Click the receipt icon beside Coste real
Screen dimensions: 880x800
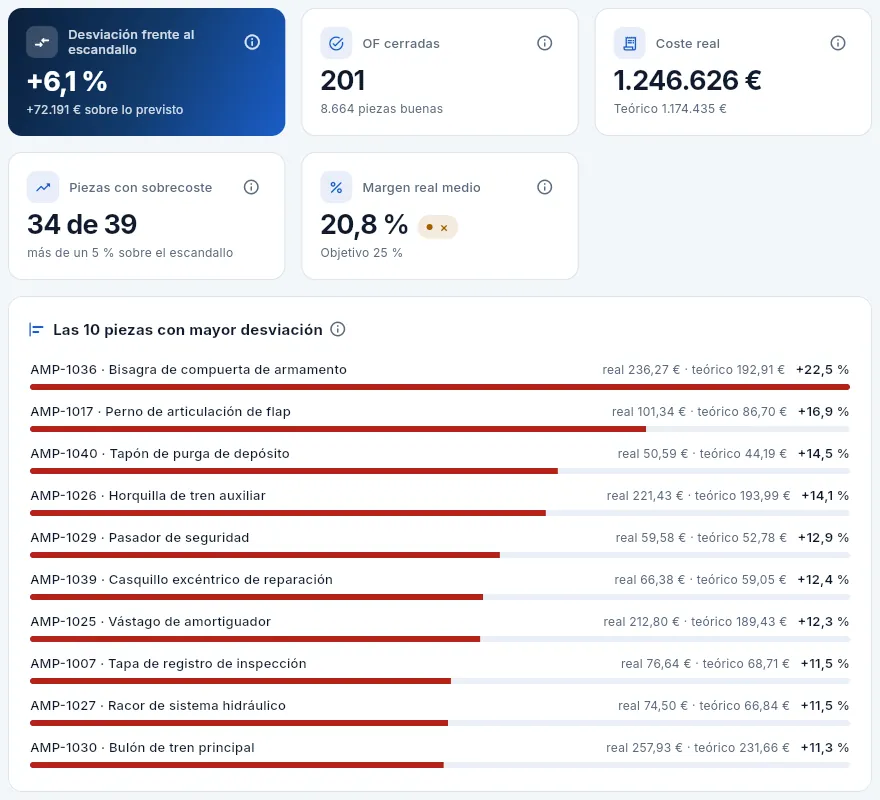[630, 43]
